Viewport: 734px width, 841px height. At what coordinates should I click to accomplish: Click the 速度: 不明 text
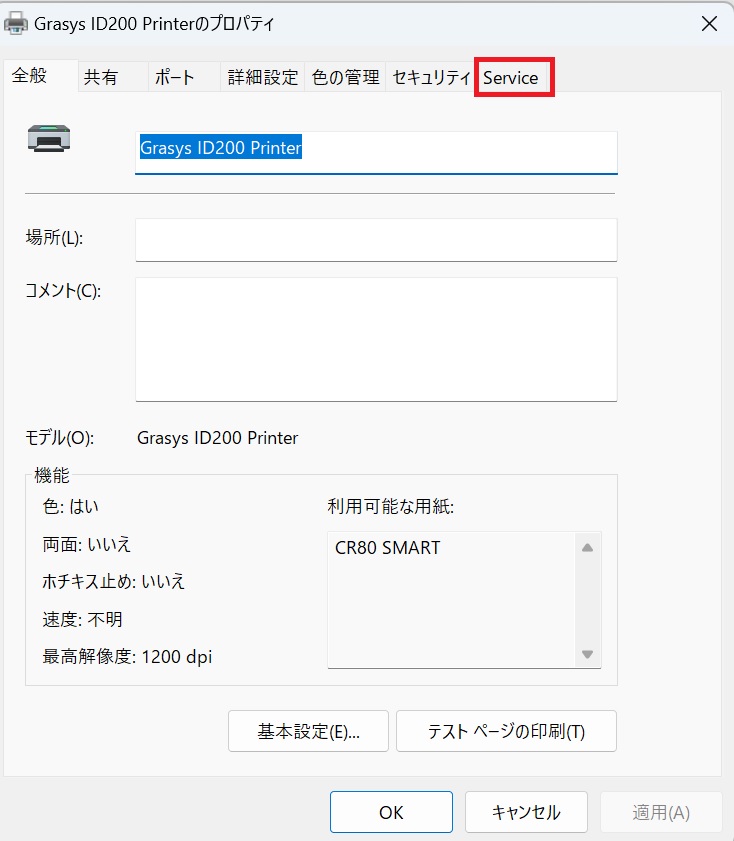82,619
